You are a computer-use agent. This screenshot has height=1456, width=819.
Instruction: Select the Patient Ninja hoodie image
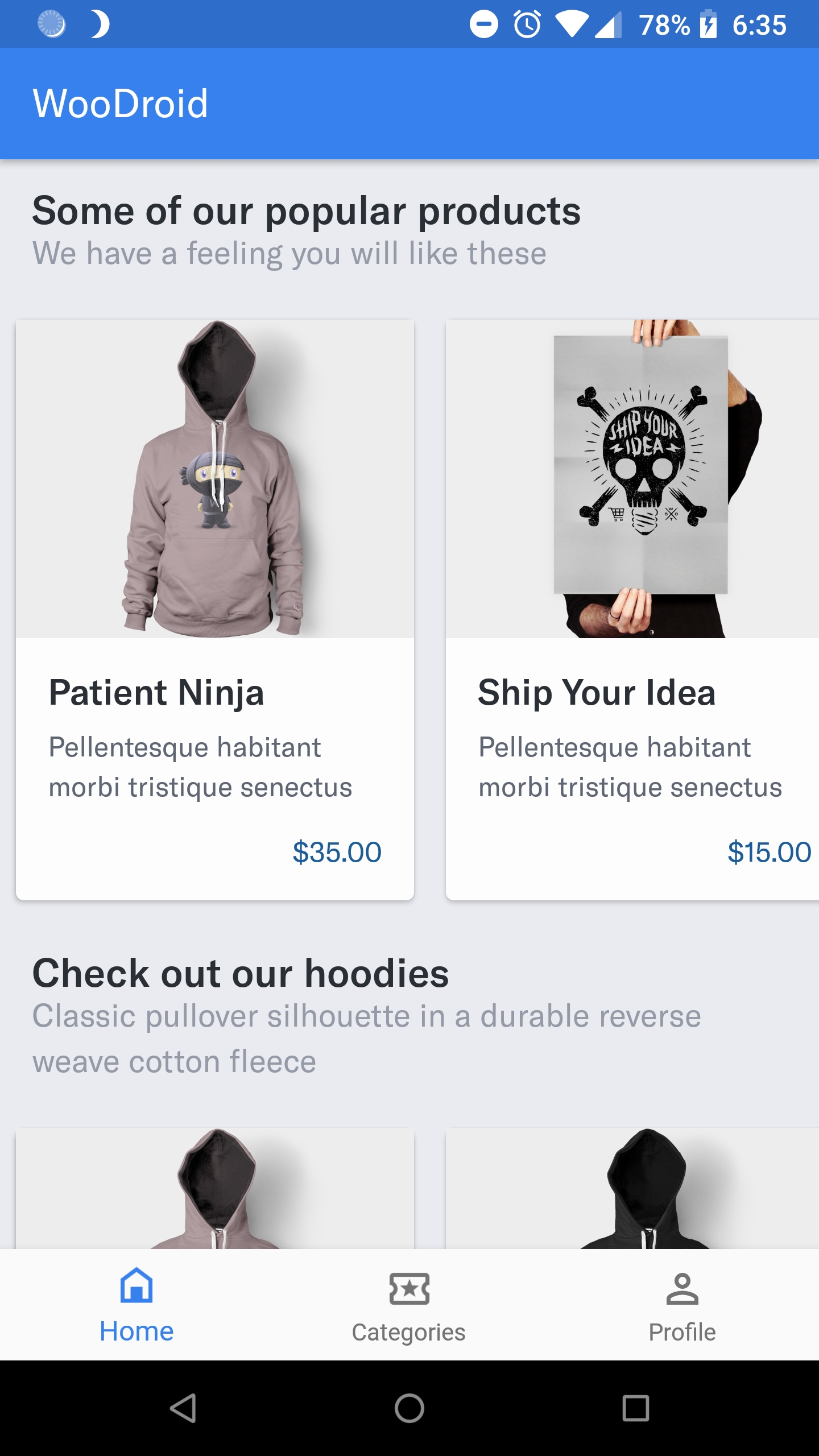coord(215,479)
